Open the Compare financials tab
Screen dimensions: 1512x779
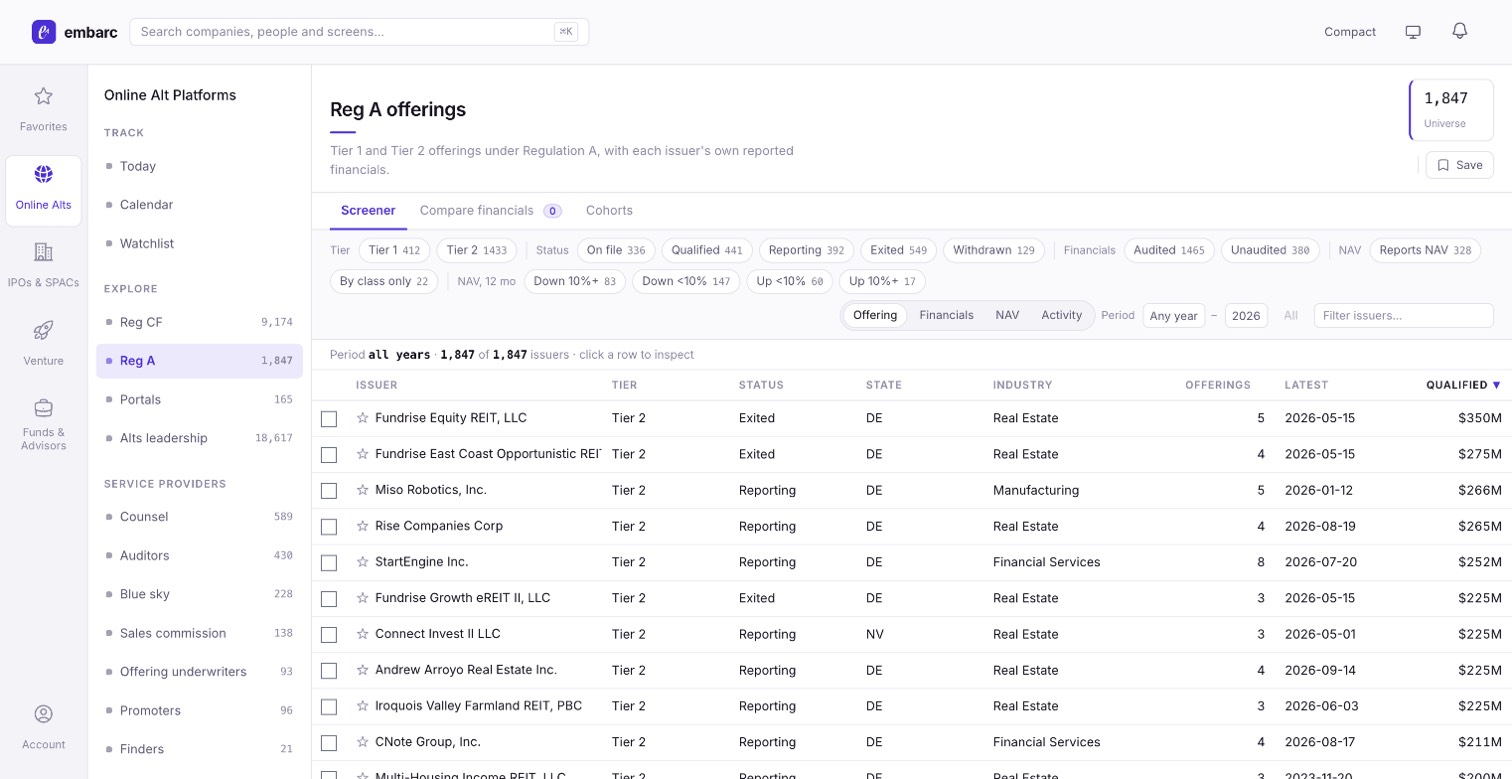(490, 211)
